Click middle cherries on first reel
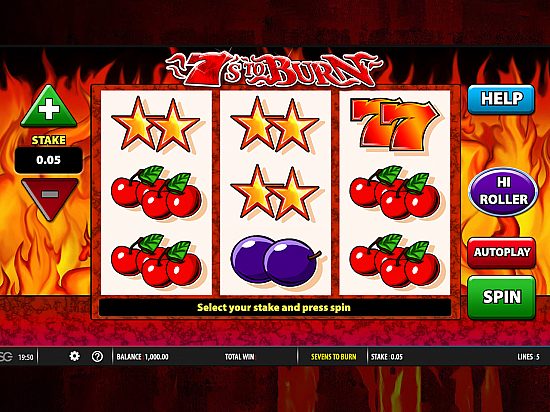The image size is (550, 412). pos(156,192)
